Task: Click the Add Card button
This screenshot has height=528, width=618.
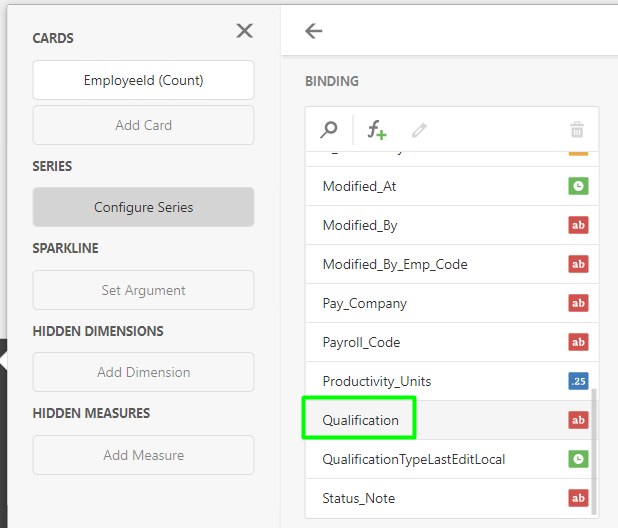Action: click(x=143, y=125)
